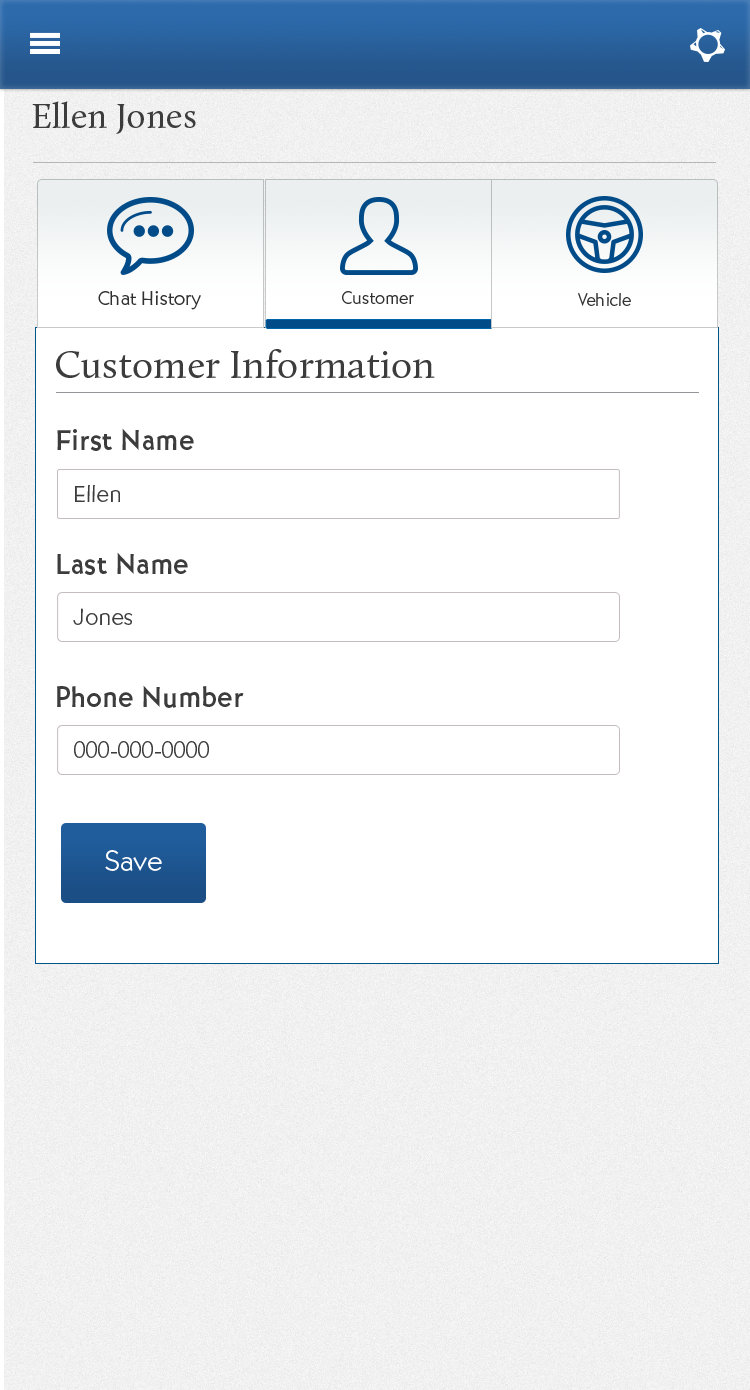
Task: Click the Customer person silhouette icon
Action: 378,236
